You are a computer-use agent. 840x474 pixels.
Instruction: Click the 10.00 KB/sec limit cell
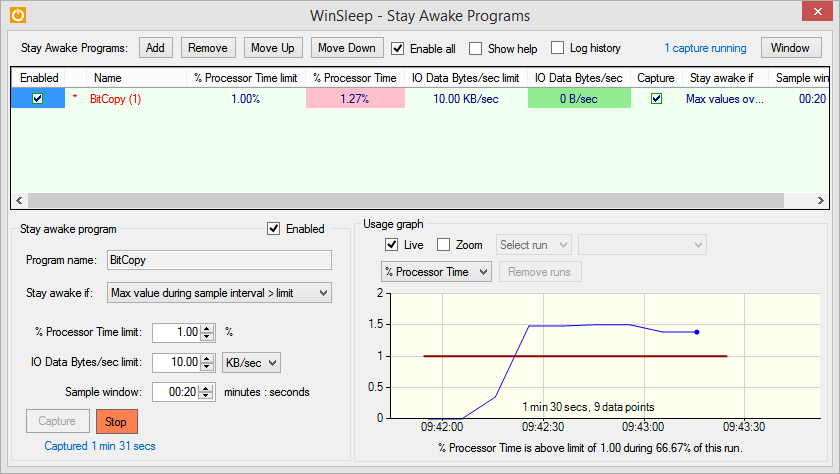click(466, 99)
